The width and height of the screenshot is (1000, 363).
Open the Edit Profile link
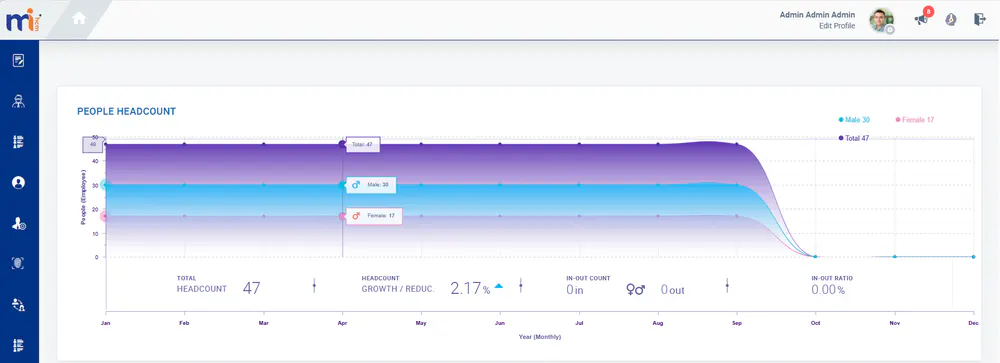[x=837, y=26]
